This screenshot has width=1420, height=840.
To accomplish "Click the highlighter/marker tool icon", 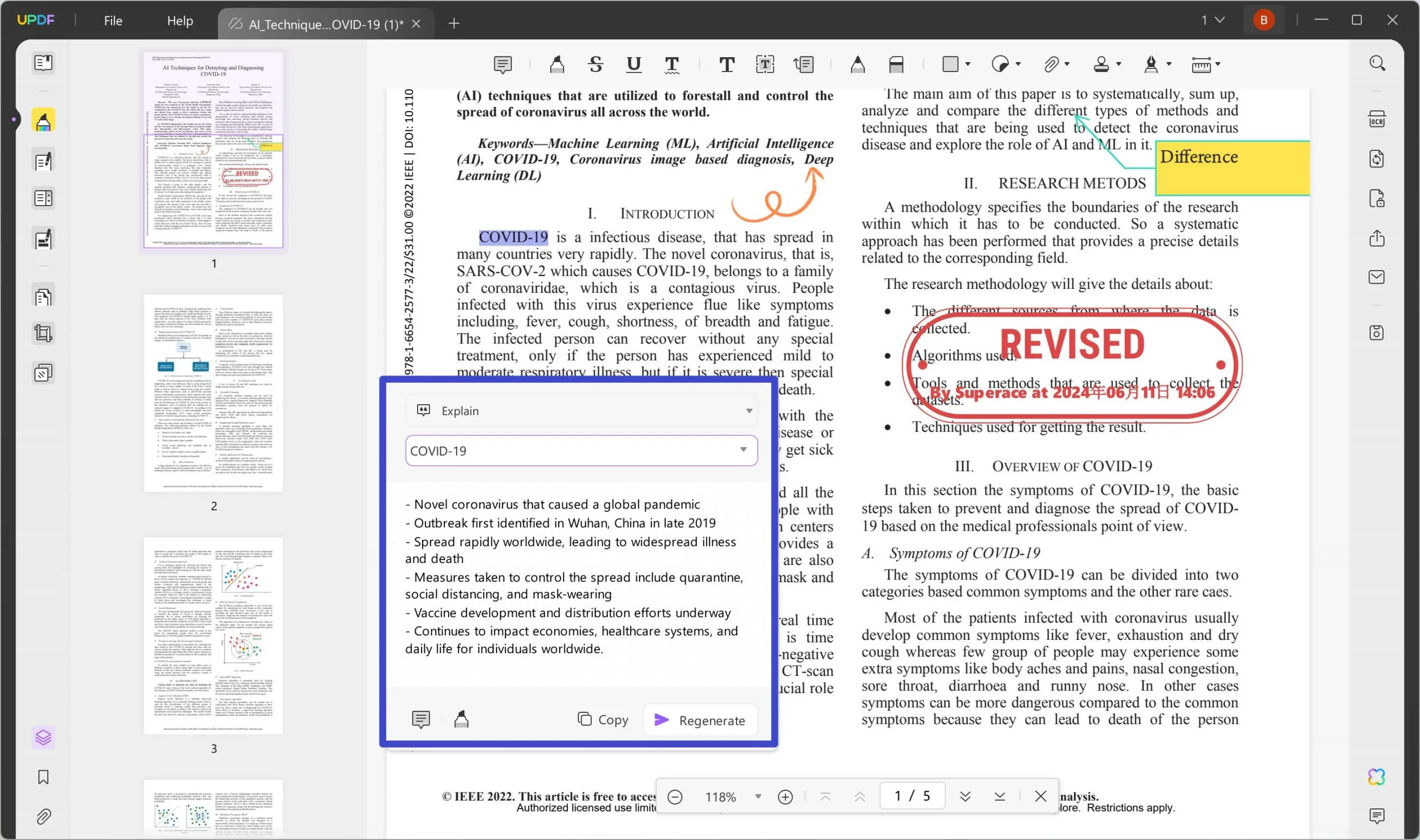I will [557, 64].
